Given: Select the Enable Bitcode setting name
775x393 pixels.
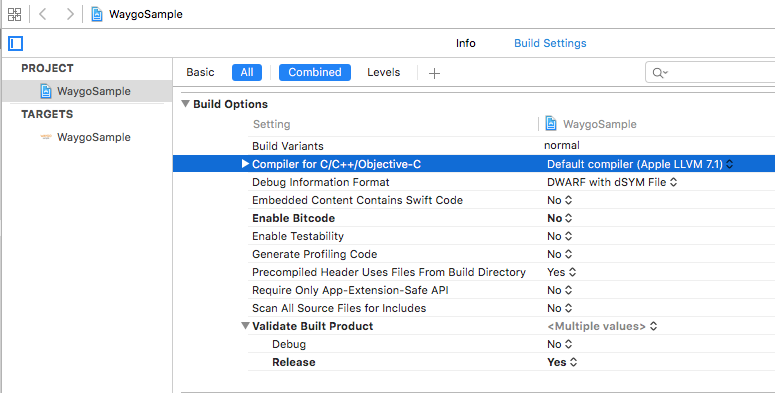Looking at the screenshot, I should [x=294, y=218].
